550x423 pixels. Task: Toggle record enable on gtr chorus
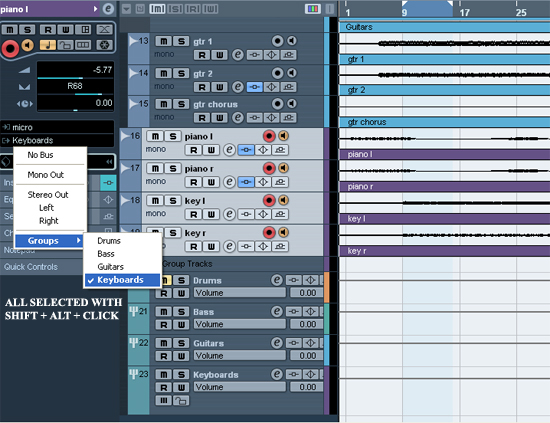click(x=277, y=103)
